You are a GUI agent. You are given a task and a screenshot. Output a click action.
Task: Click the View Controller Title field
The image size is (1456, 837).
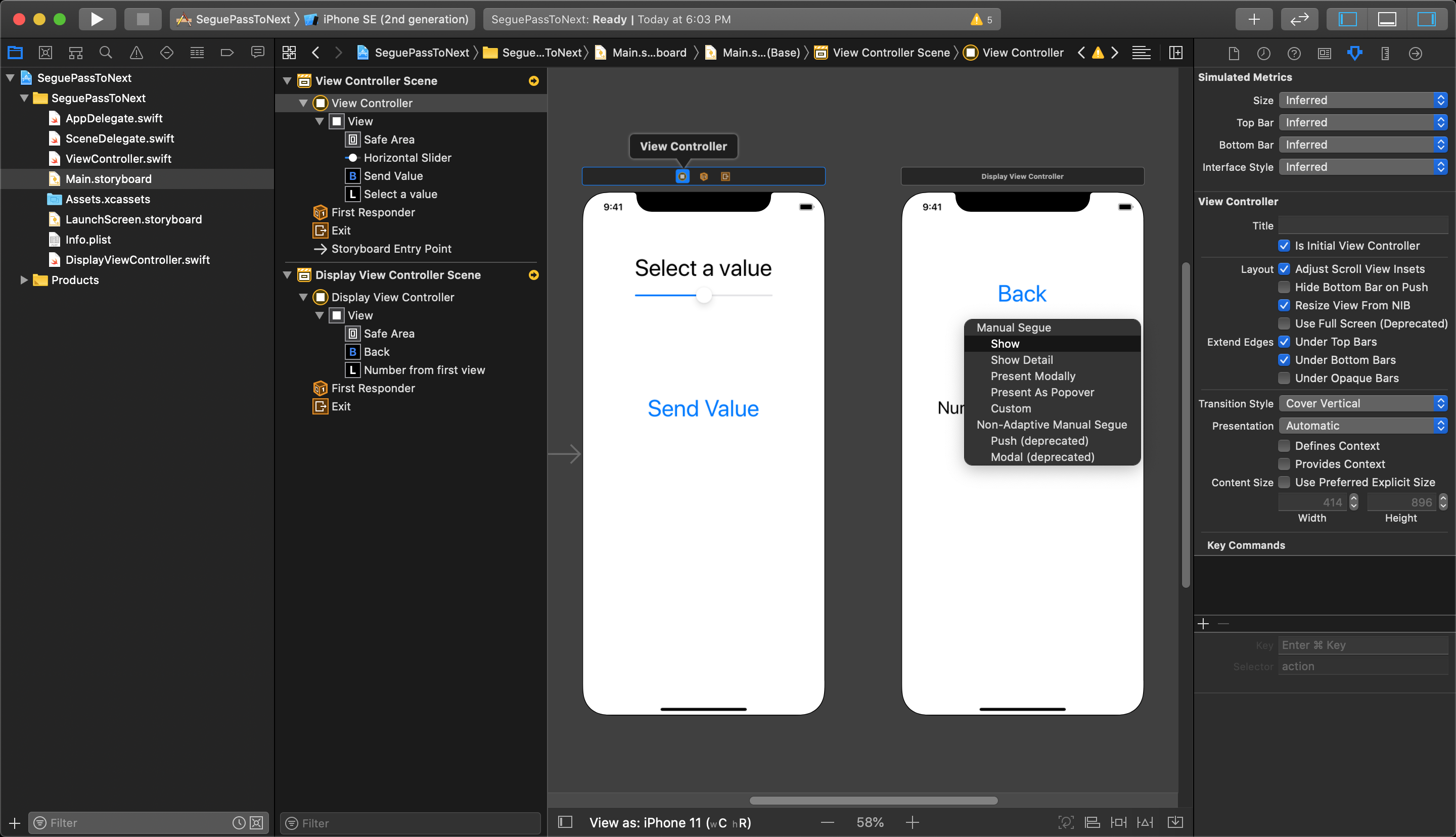[1363, 225]
